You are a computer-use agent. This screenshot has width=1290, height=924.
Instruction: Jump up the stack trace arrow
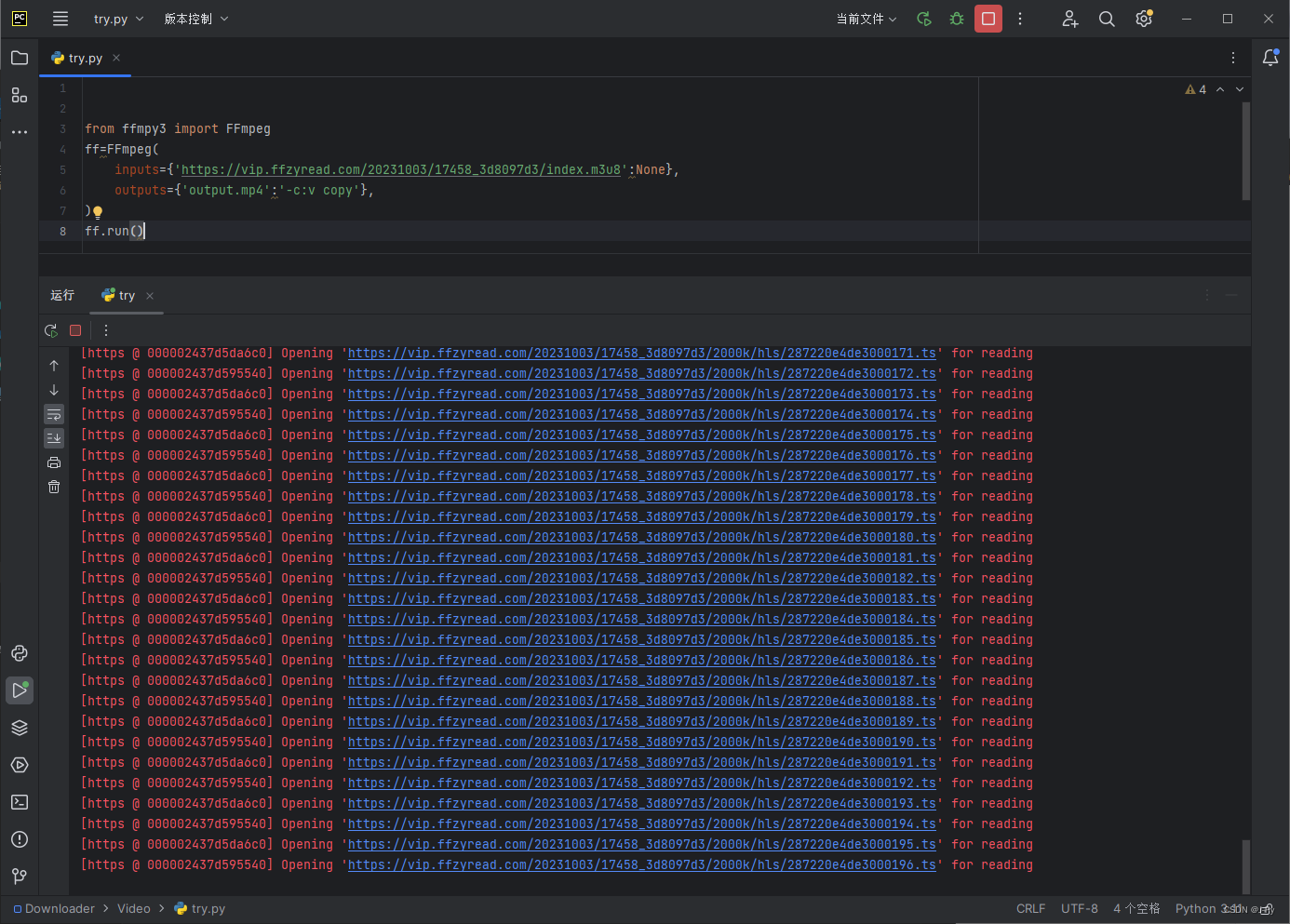[54, 366]
